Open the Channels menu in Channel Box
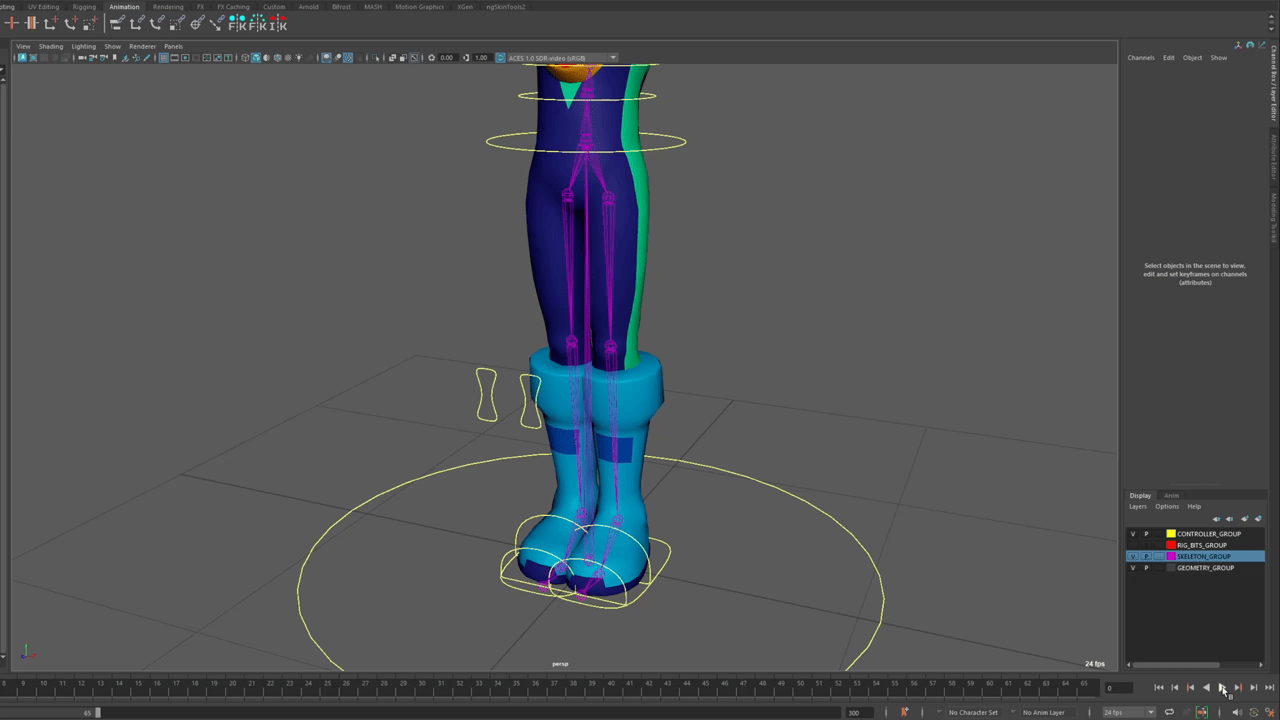This screenshot has width=1280, height=720. click(x=1141, y=58)
